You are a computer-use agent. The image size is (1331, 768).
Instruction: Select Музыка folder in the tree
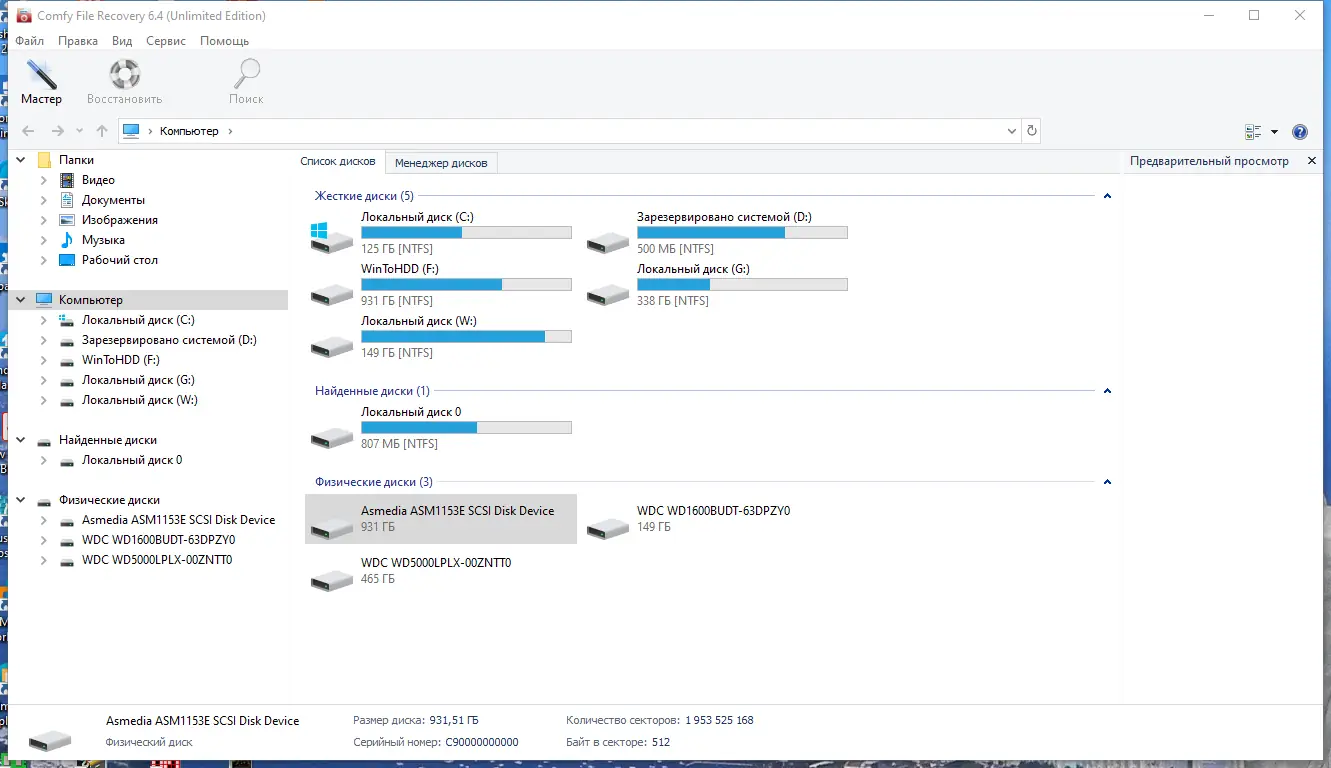point(103,240)
